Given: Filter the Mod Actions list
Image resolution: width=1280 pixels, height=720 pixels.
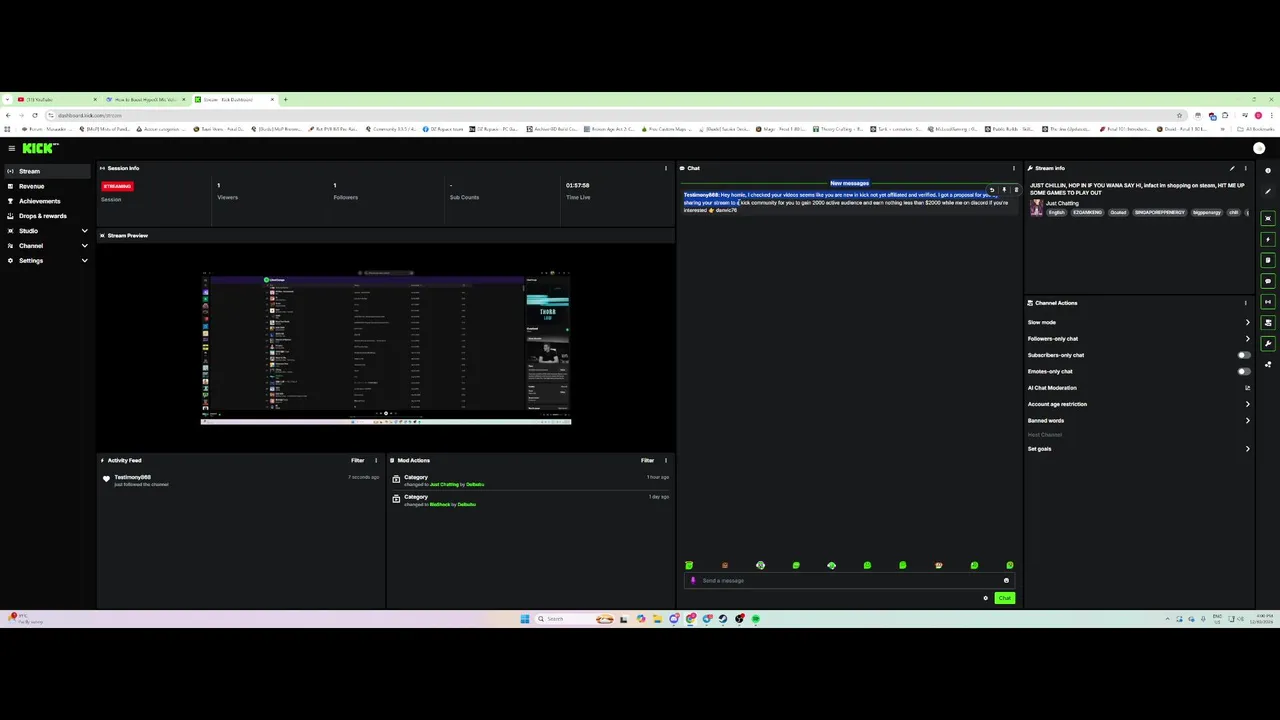Looking at the screenshot, I should coord(647,460).
